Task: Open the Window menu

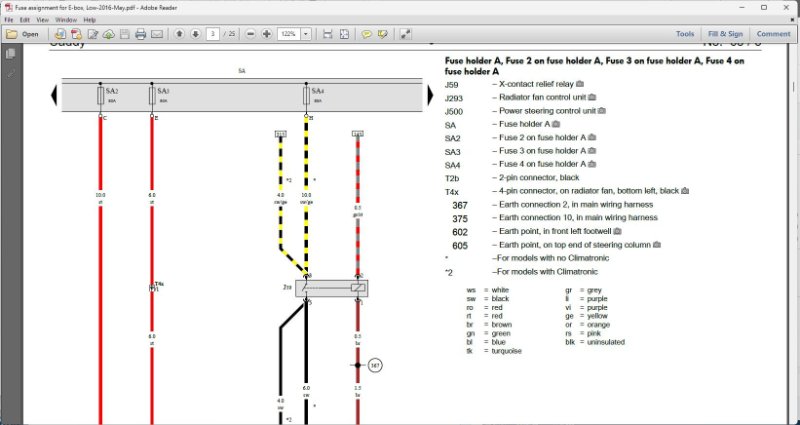Action: 66,20
